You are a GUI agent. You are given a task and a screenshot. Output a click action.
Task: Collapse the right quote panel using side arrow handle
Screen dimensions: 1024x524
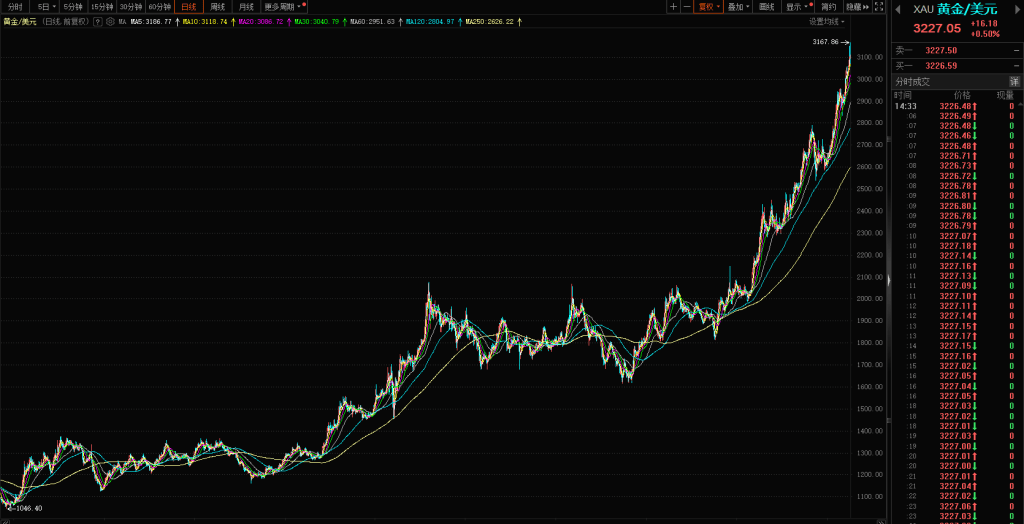(x=888, y=280)
